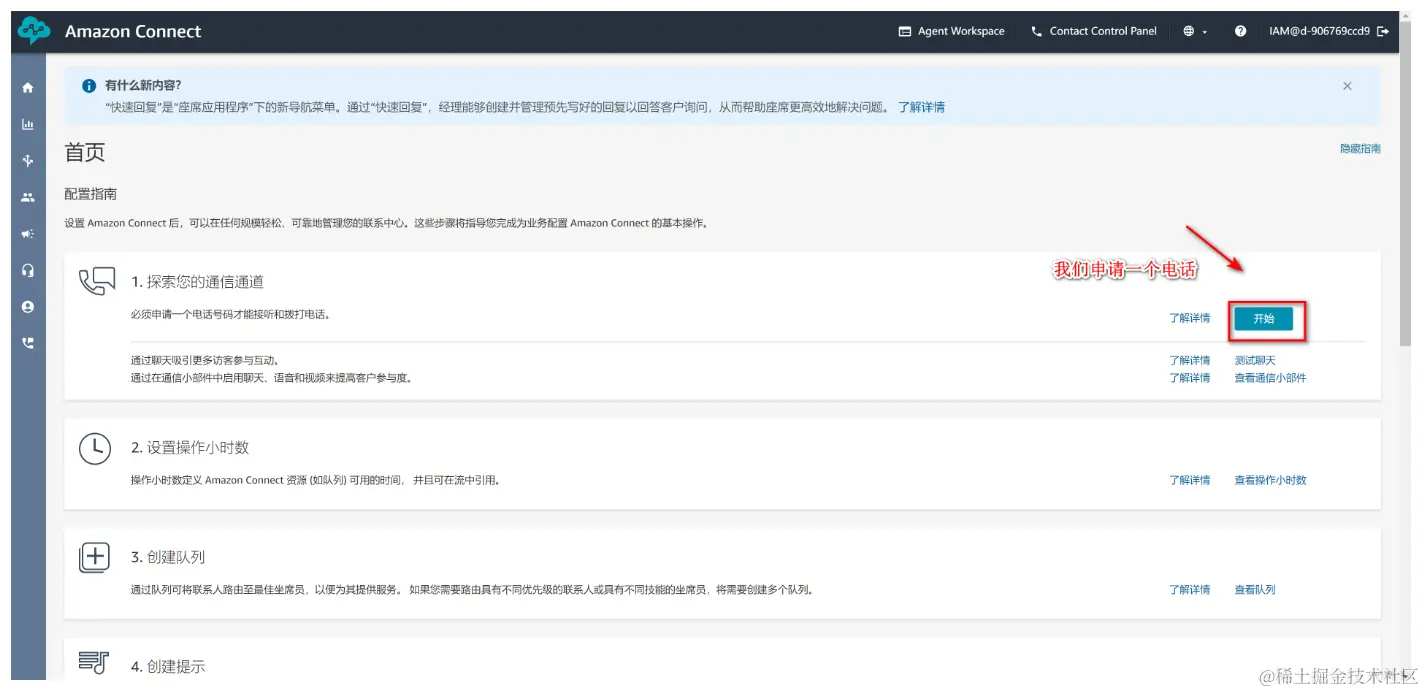Viewport: 1425px width, 693px height.
Task: Click the clock icon for step 2
Action: click(94, 449)
